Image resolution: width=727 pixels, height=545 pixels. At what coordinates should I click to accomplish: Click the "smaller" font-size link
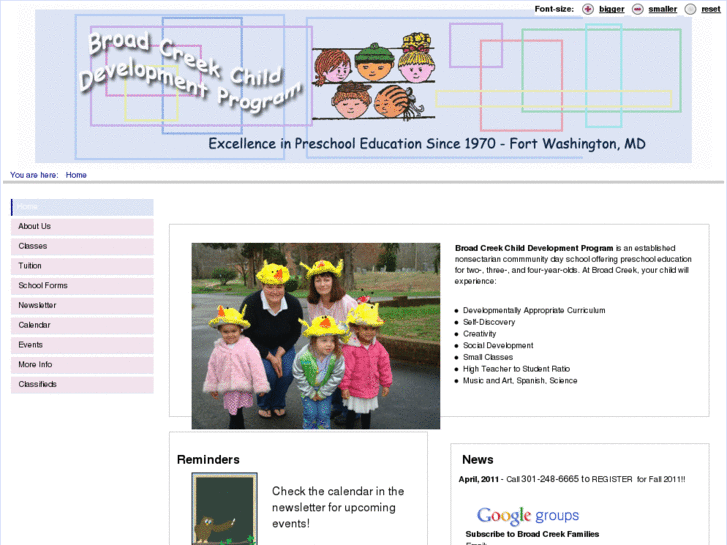coord(663,9)
